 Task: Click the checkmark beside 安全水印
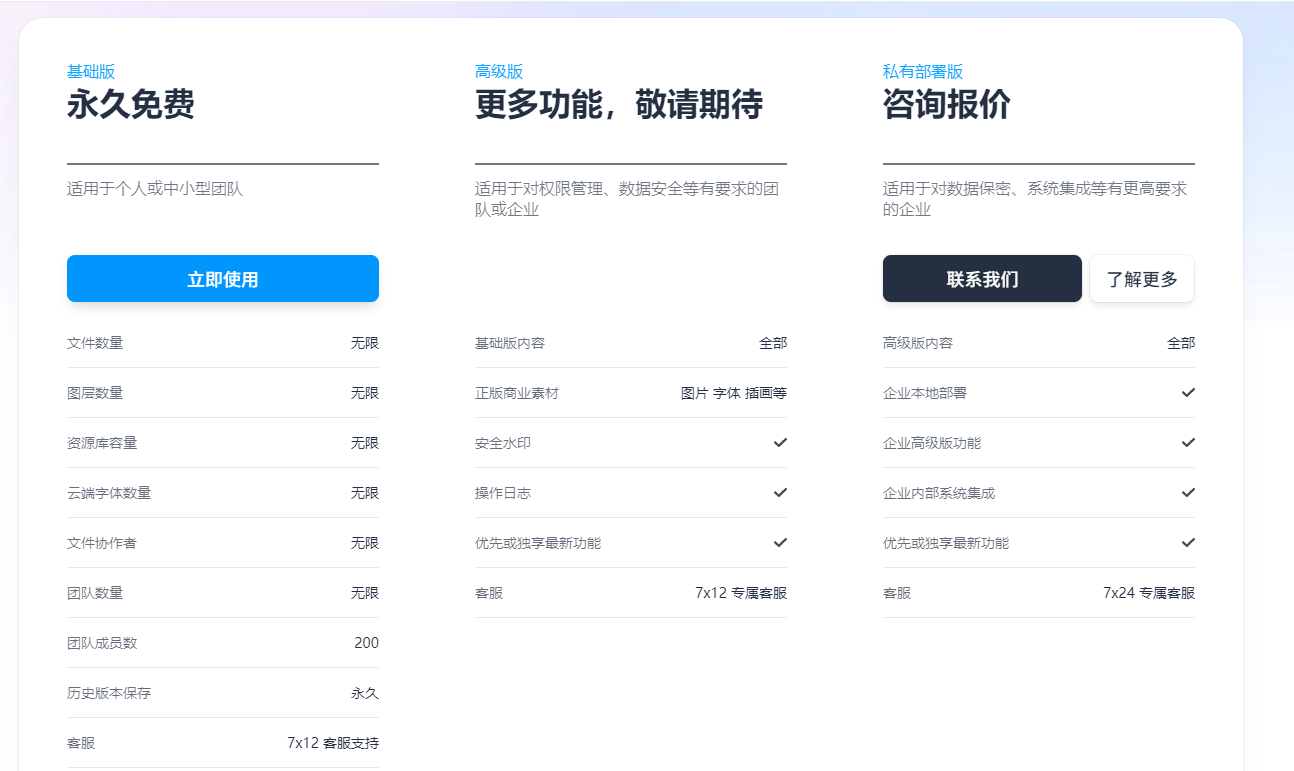coord(780,443)
